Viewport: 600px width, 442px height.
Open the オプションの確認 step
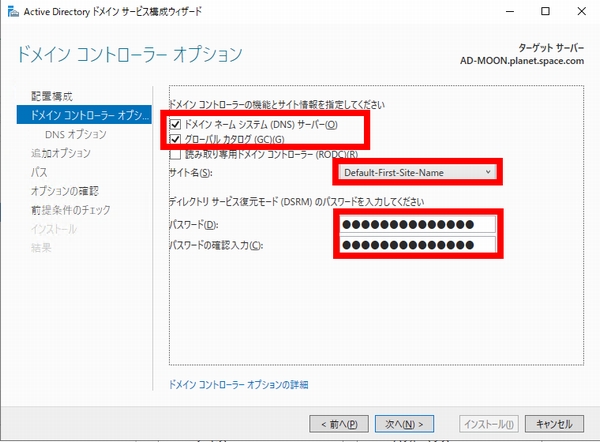(65, 191)
